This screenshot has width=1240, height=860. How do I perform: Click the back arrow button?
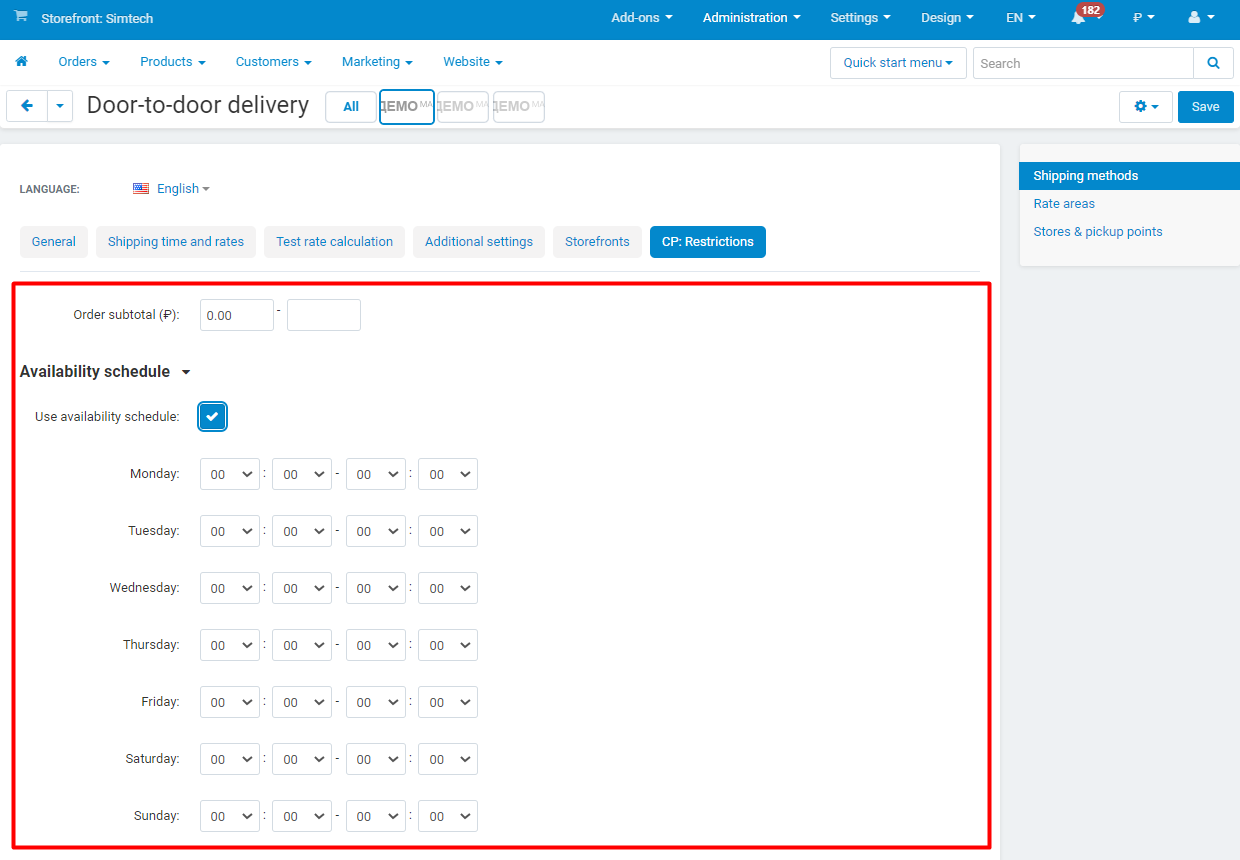click(x=27, y=106)
